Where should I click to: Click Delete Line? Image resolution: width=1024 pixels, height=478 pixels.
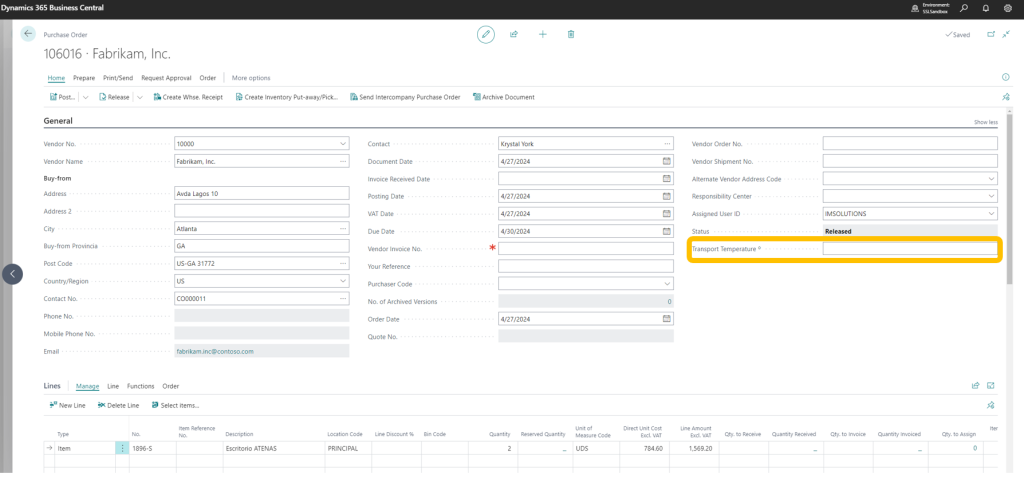coord(118,406)
